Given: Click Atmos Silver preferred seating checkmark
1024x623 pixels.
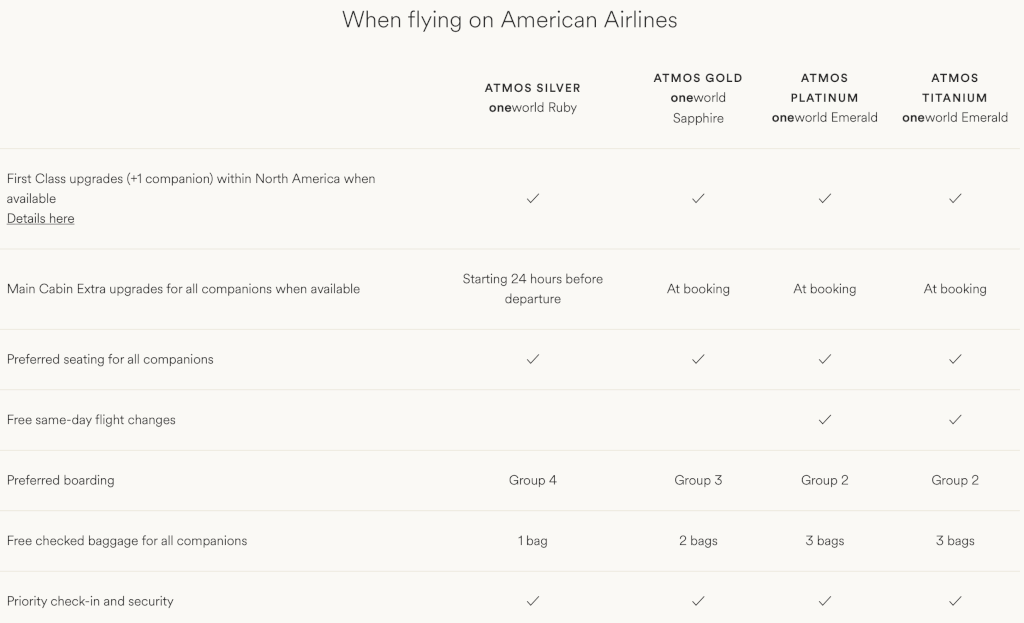Looking at the screenshot, I should click(x=533, y=359).
